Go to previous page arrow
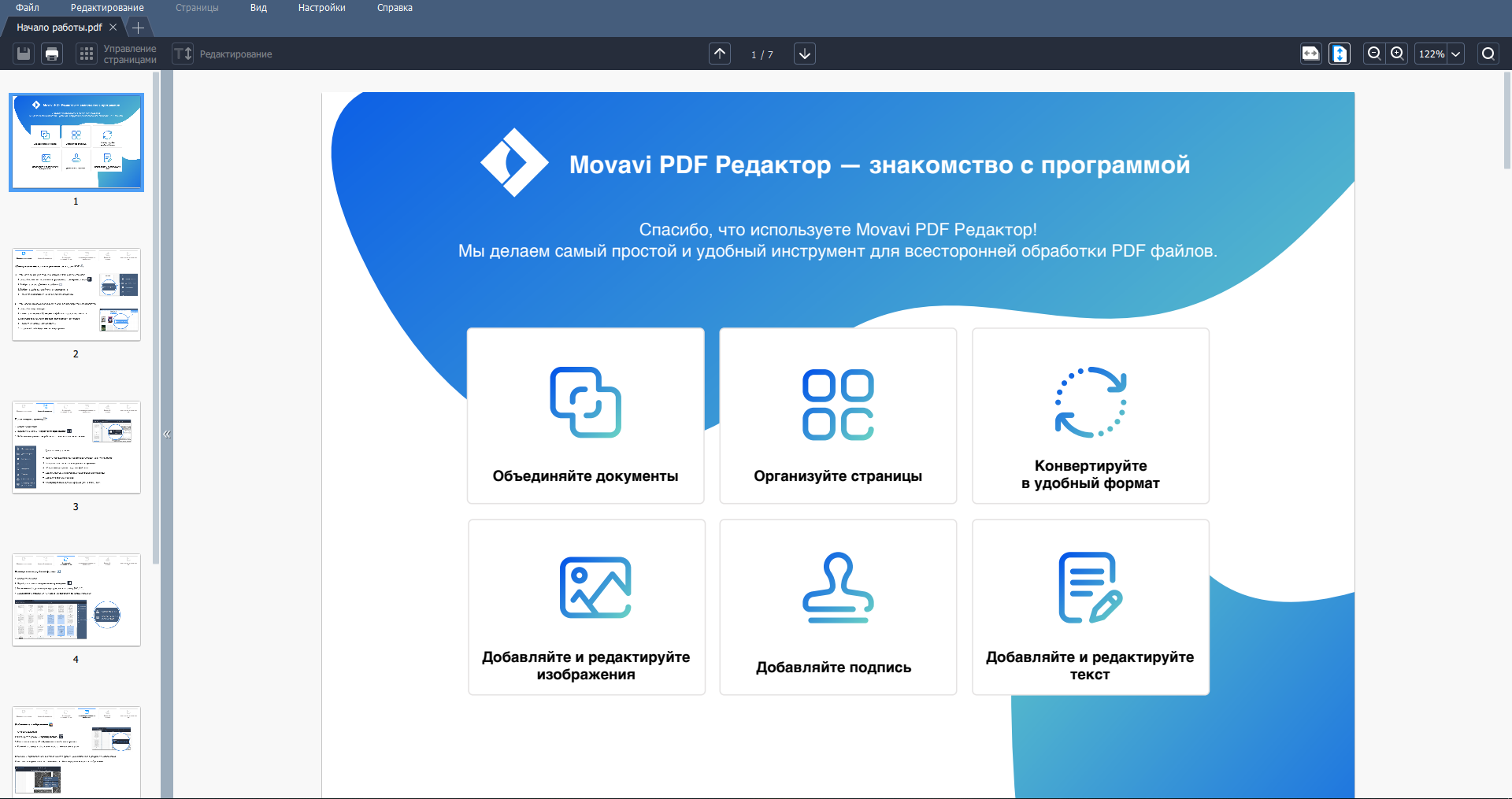This screenshot has width=1512, height=799. point(720,54)
